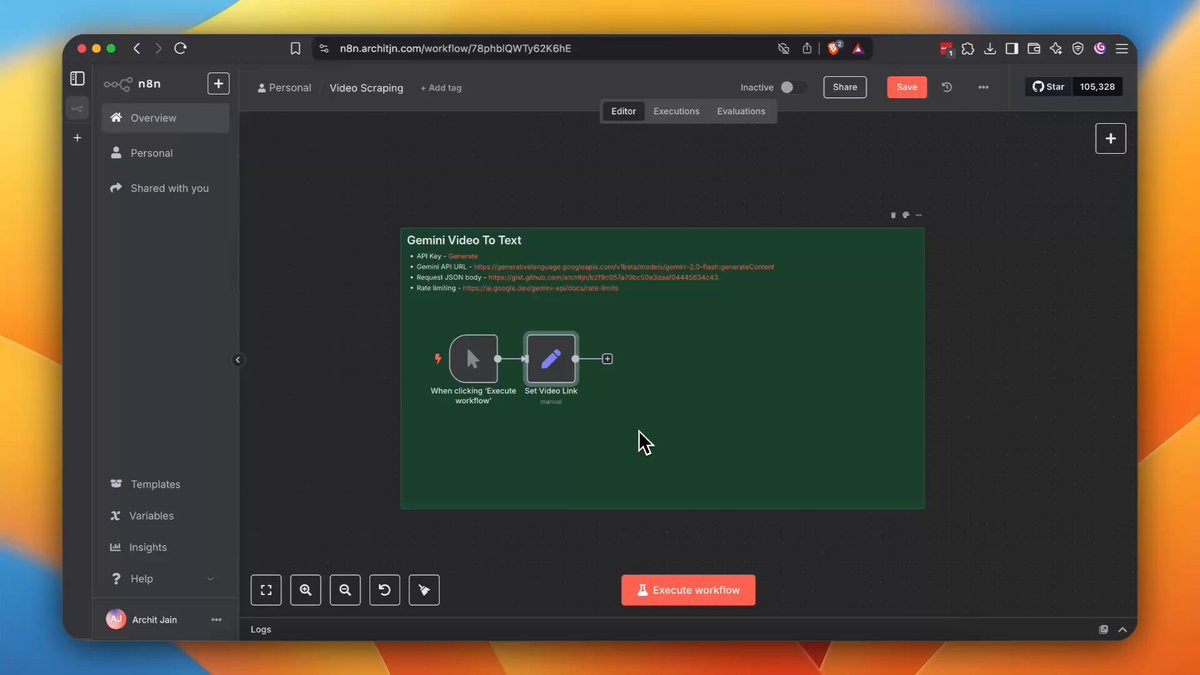Click the 105,328 star count
Screen dimensions: 1200x675
[x=1097, y=87]
